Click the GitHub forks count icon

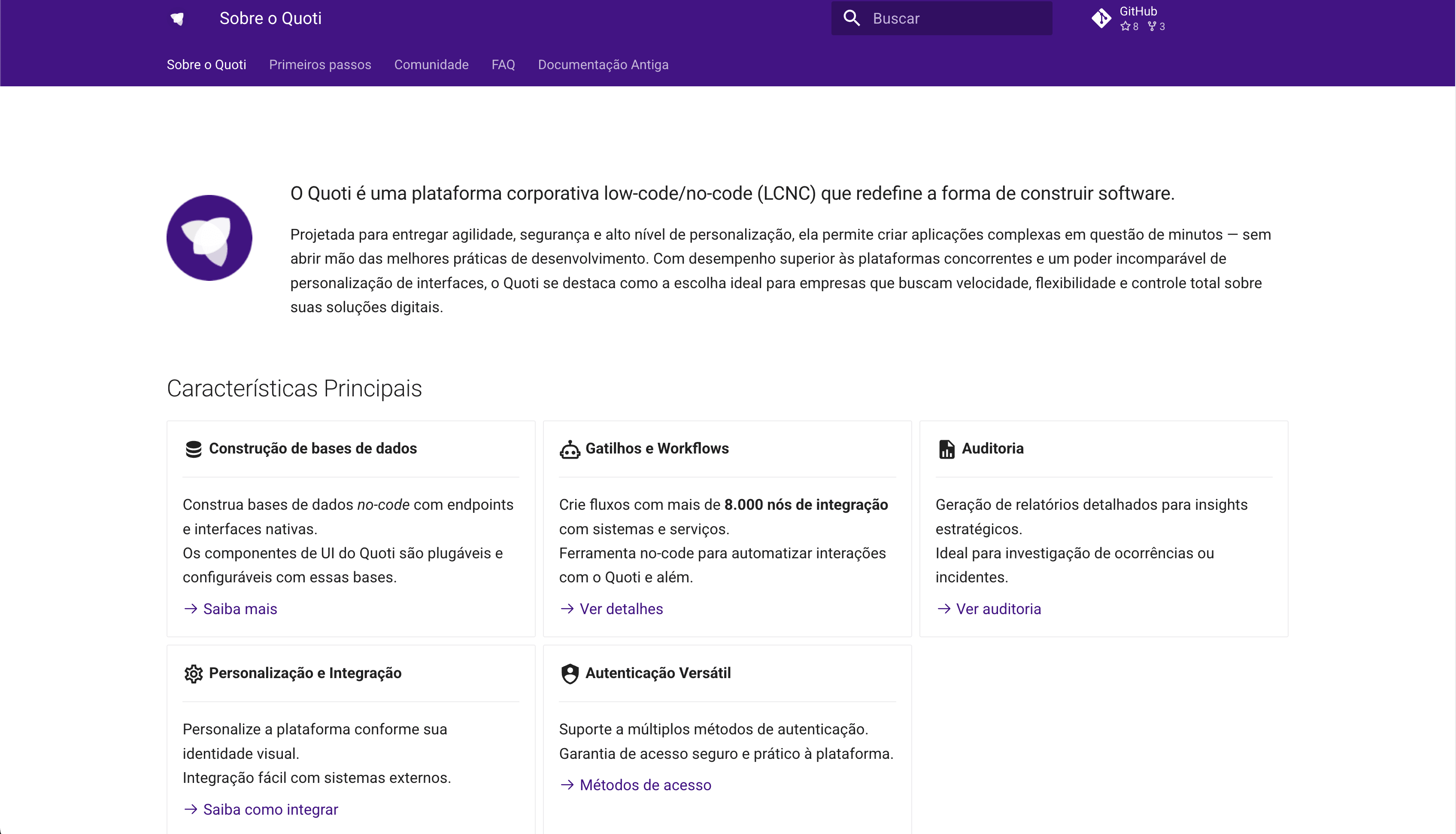(x=1152, y=26)
